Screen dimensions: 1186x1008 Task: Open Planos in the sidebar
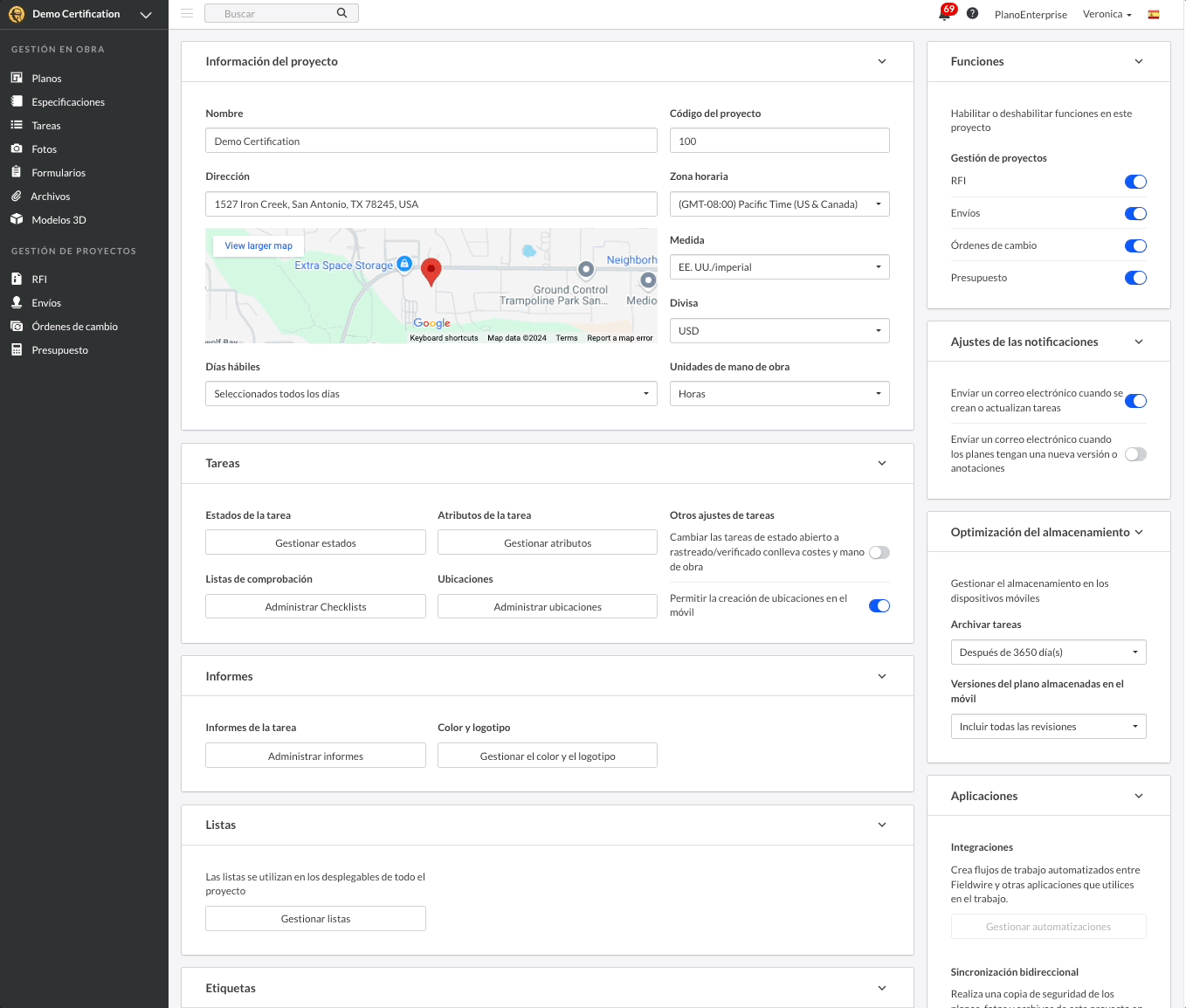pyautogui.click(x=46, y=79)
